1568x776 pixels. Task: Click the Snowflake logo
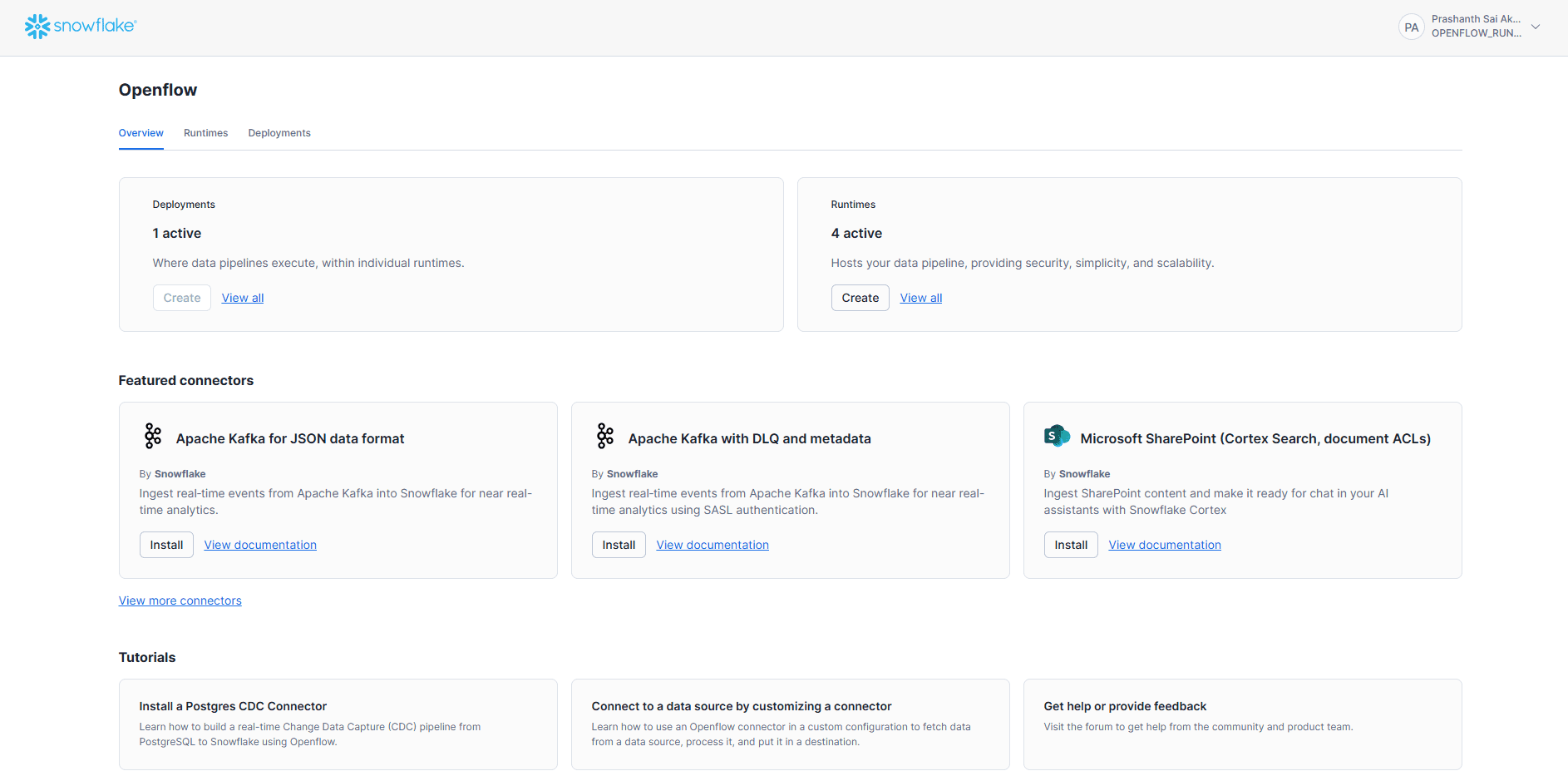point(81,27)
